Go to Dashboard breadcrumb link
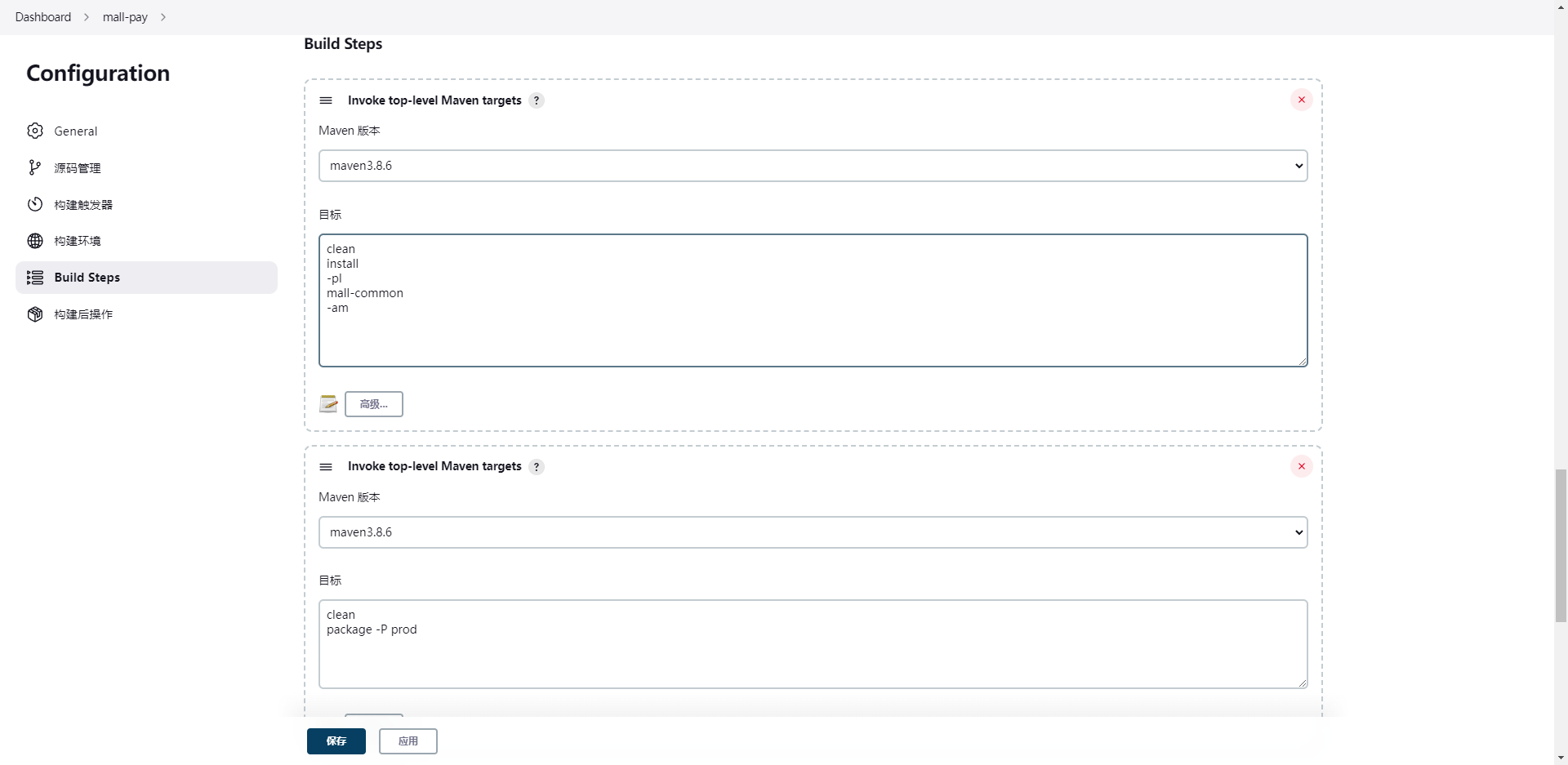 pos(43,17)
